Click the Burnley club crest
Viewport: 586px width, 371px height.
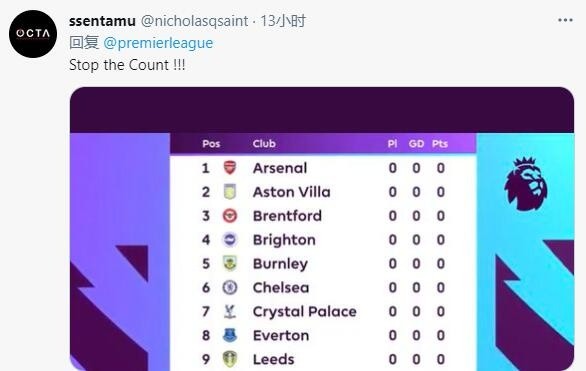coord(230,263)
